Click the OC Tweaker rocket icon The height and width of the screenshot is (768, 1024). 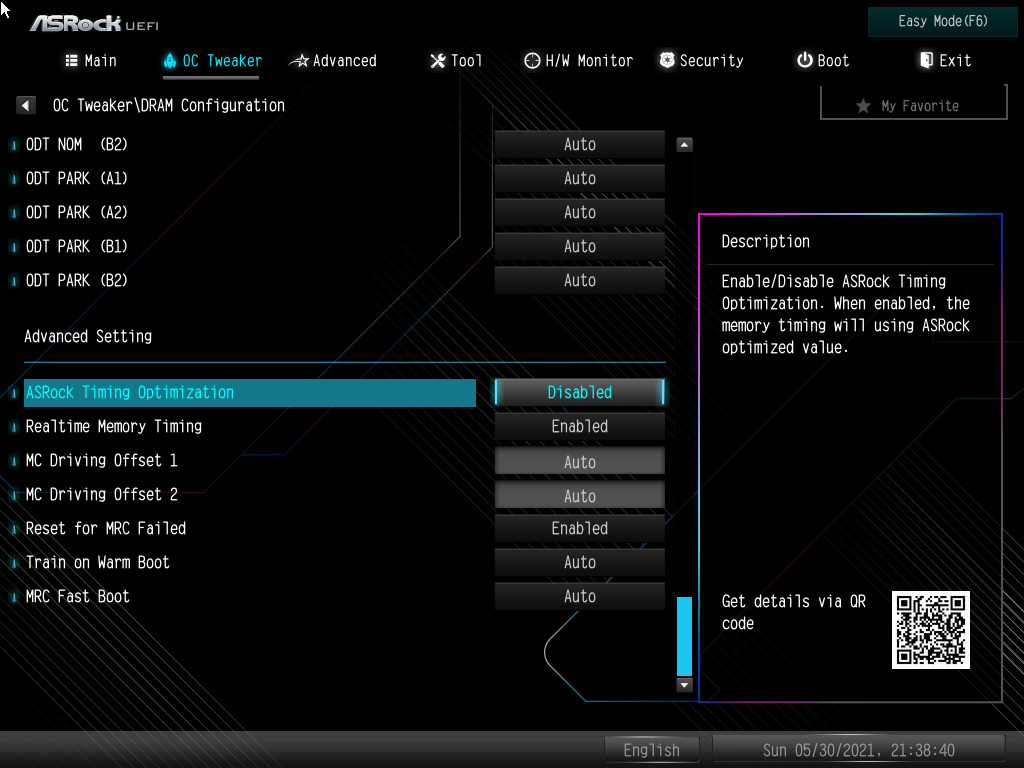click(x=170, y=61)
